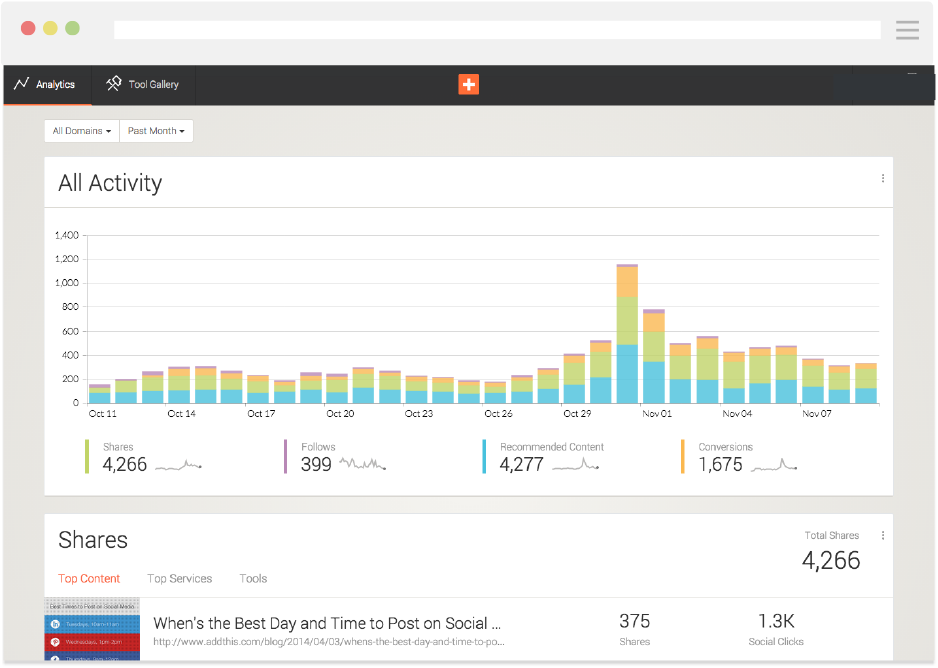Click the article thumbnail image
Screen dimensions: 938x668
92,630
